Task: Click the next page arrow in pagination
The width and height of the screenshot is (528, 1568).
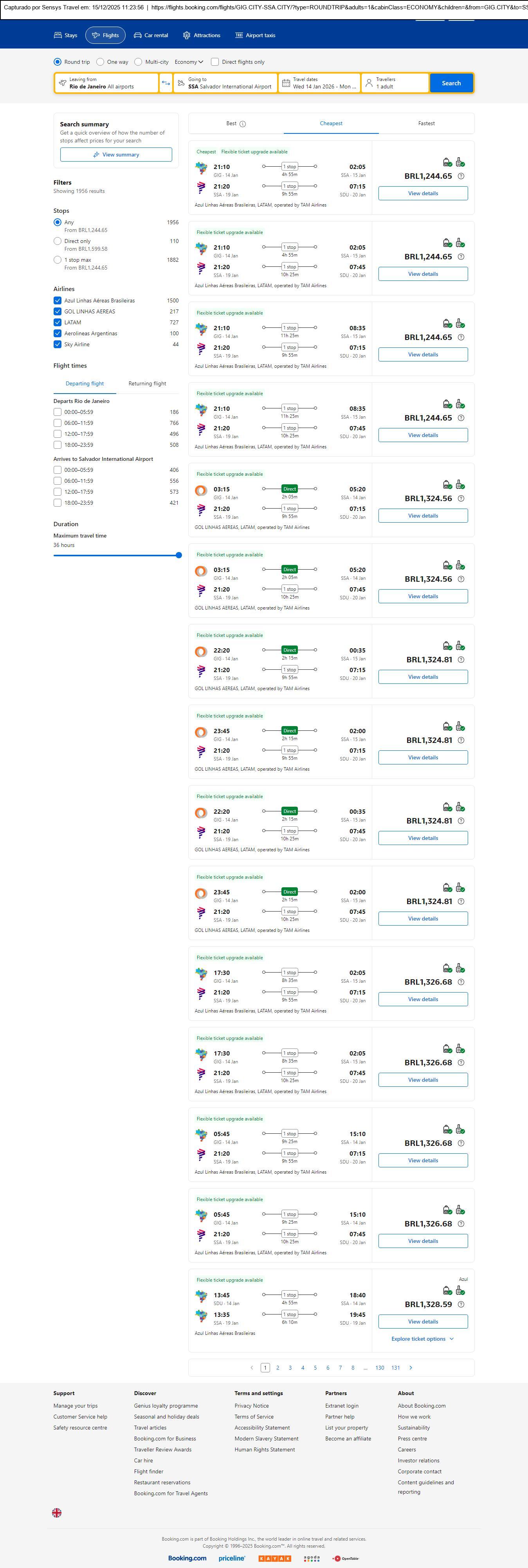Action: point(411,1367)
